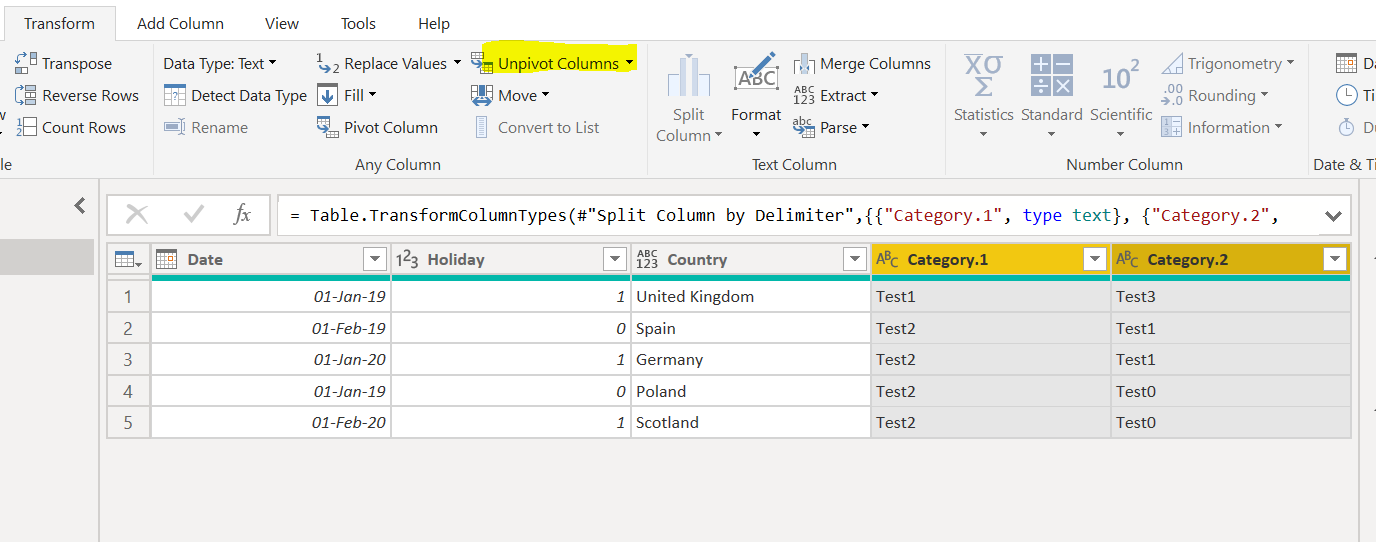Click Country column ABC123 type icon
Screen dimensions: 1376x542
click(647, 259)
